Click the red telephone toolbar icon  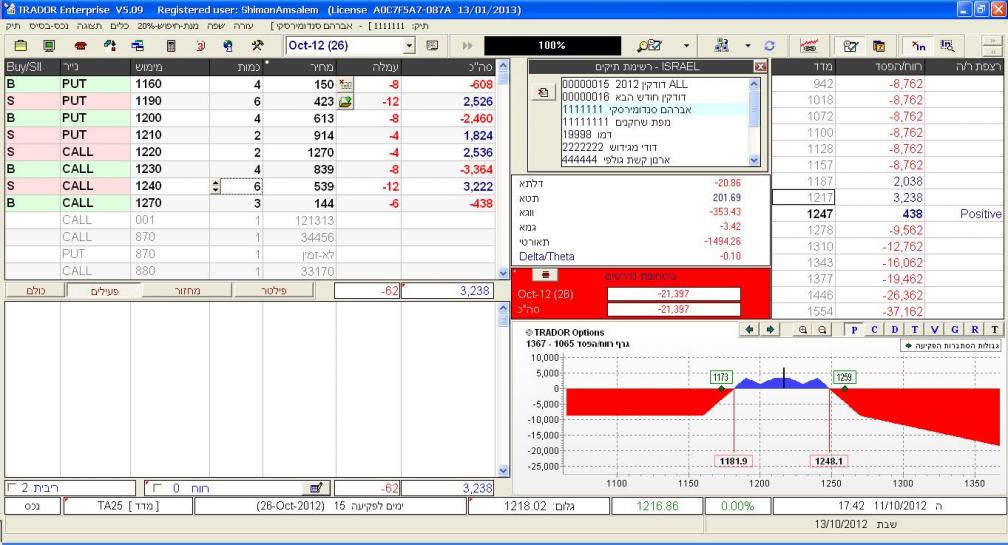(80, 46)
